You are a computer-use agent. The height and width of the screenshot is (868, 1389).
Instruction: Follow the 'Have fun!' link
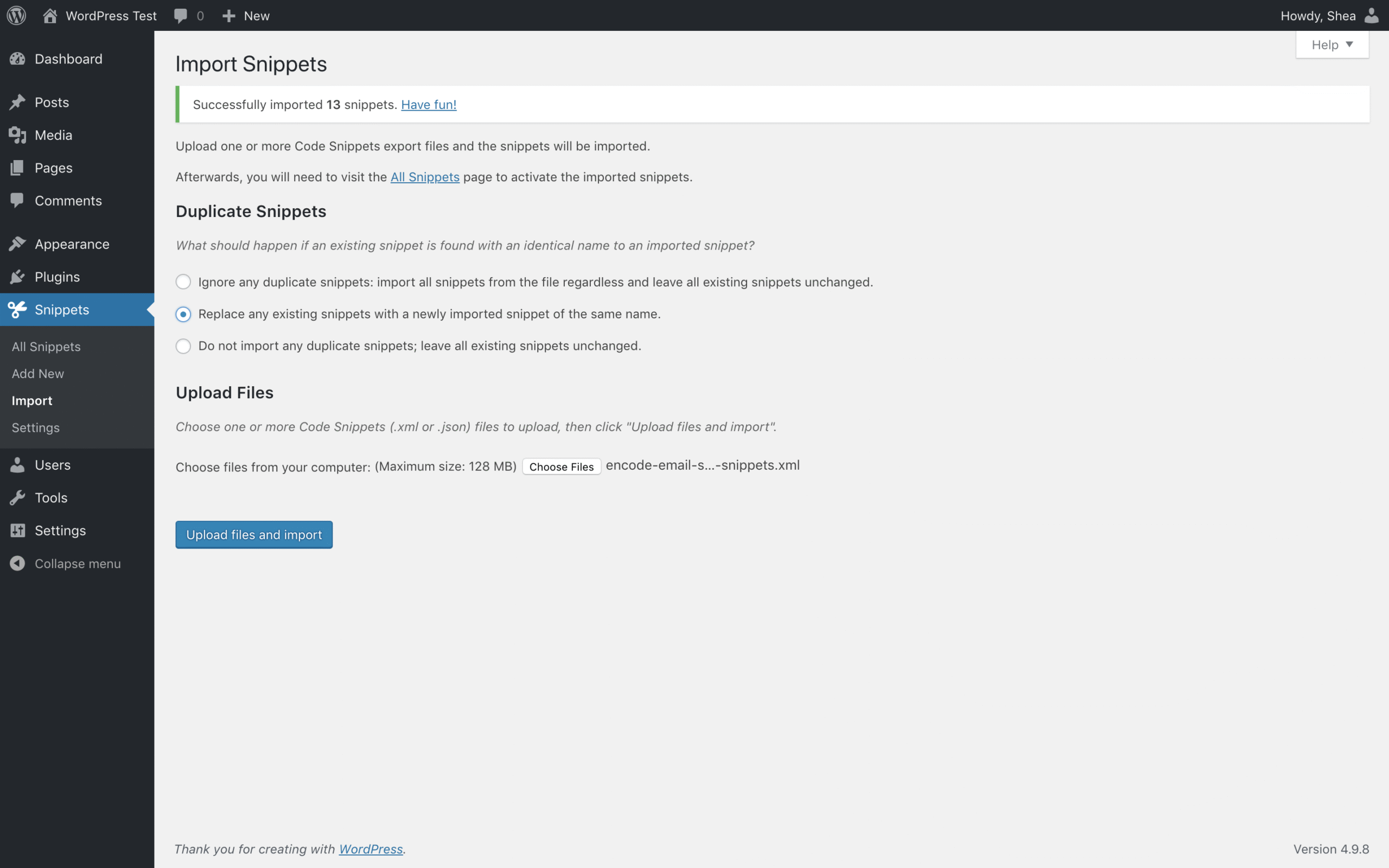428,105
